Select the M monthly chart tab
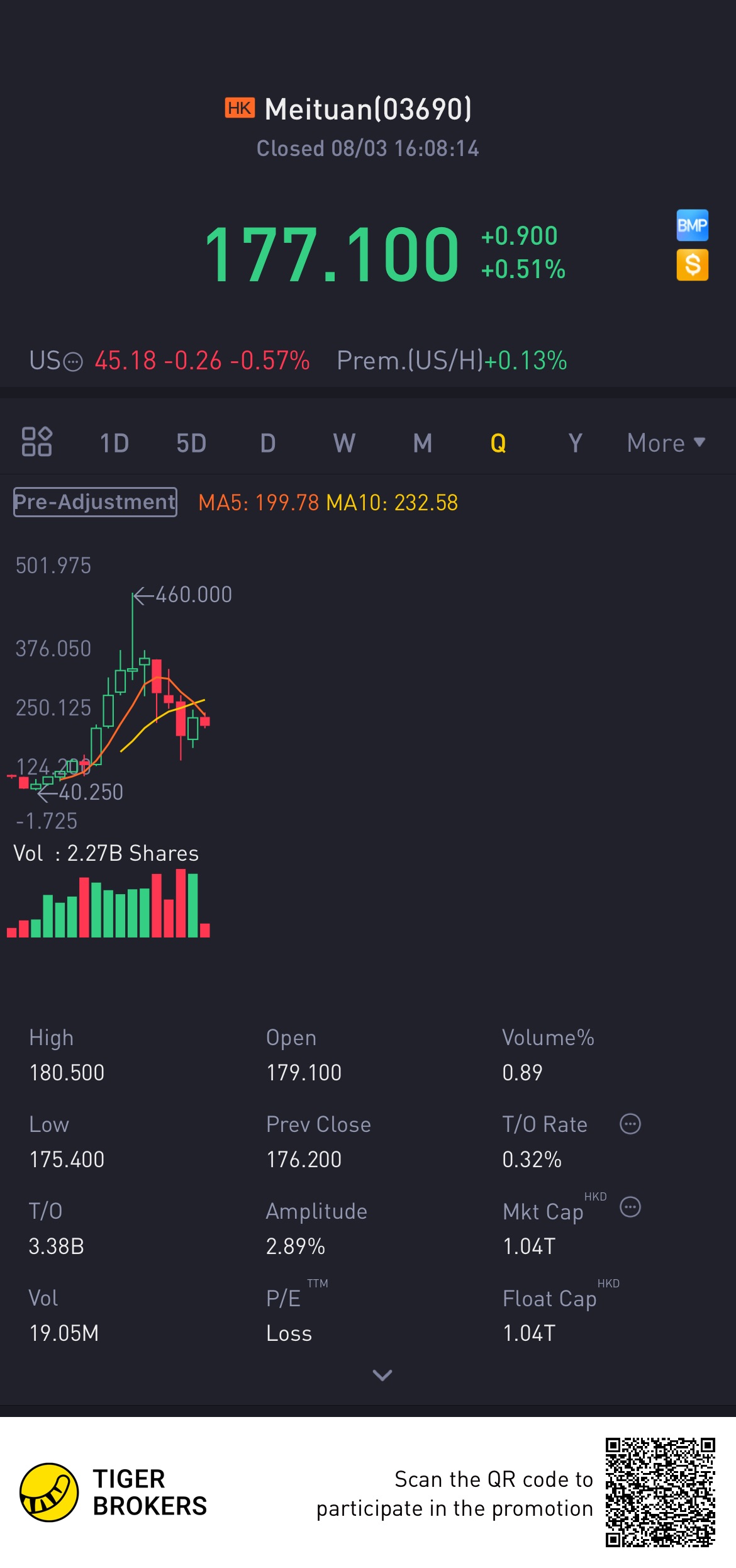The width and height of the screenshot is (736, 1568). point(422,443)
